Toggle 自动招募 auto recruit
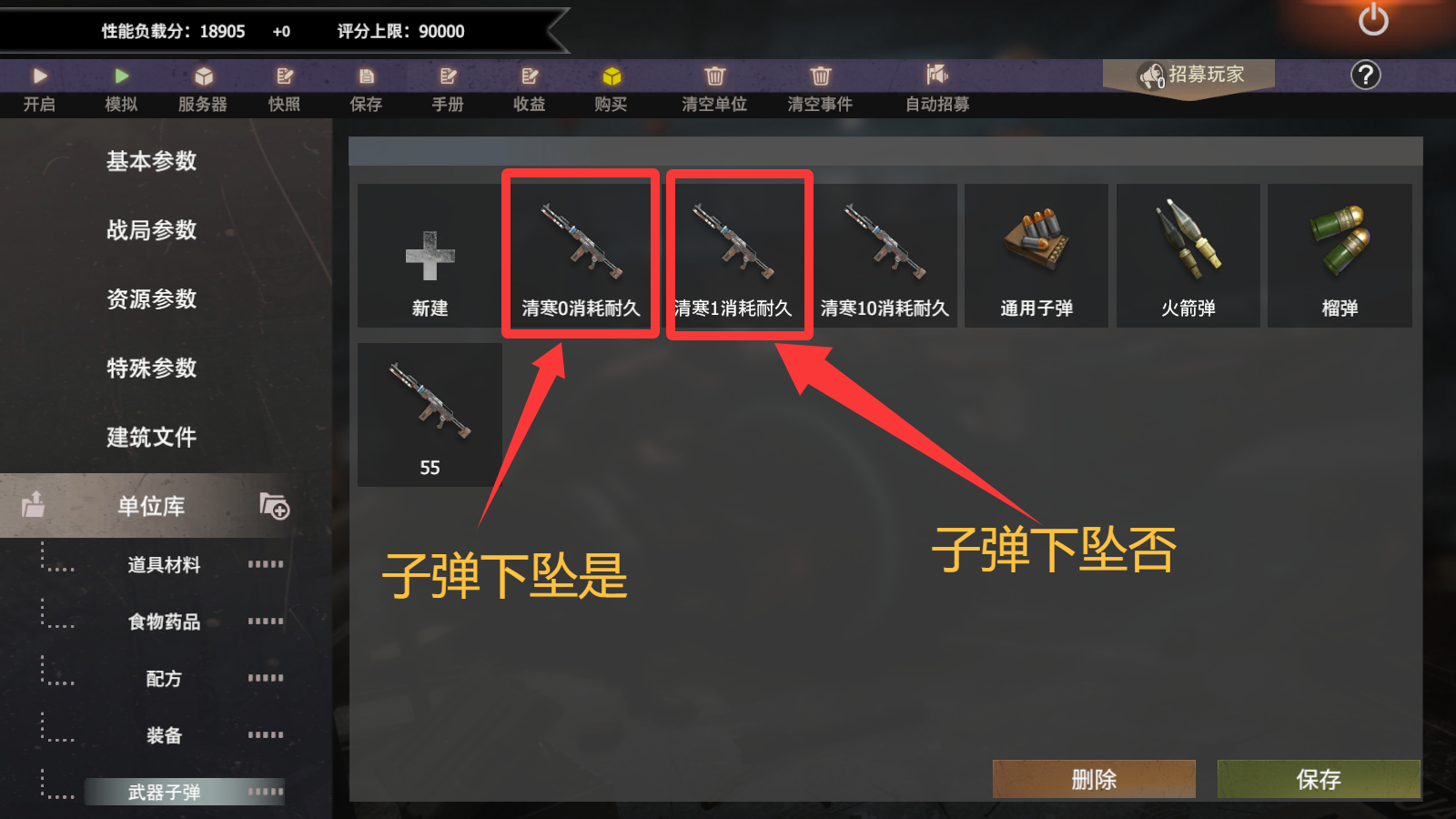 point(937,76)
